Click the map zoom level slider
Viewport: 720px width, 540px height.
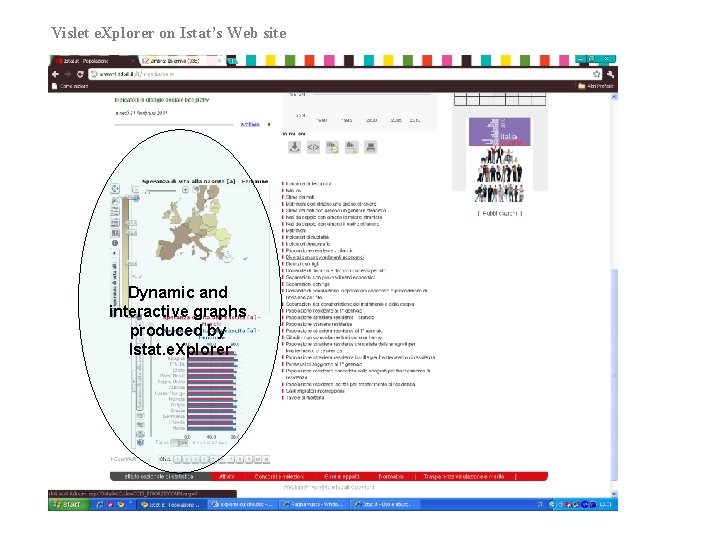(x=160, y=191)
